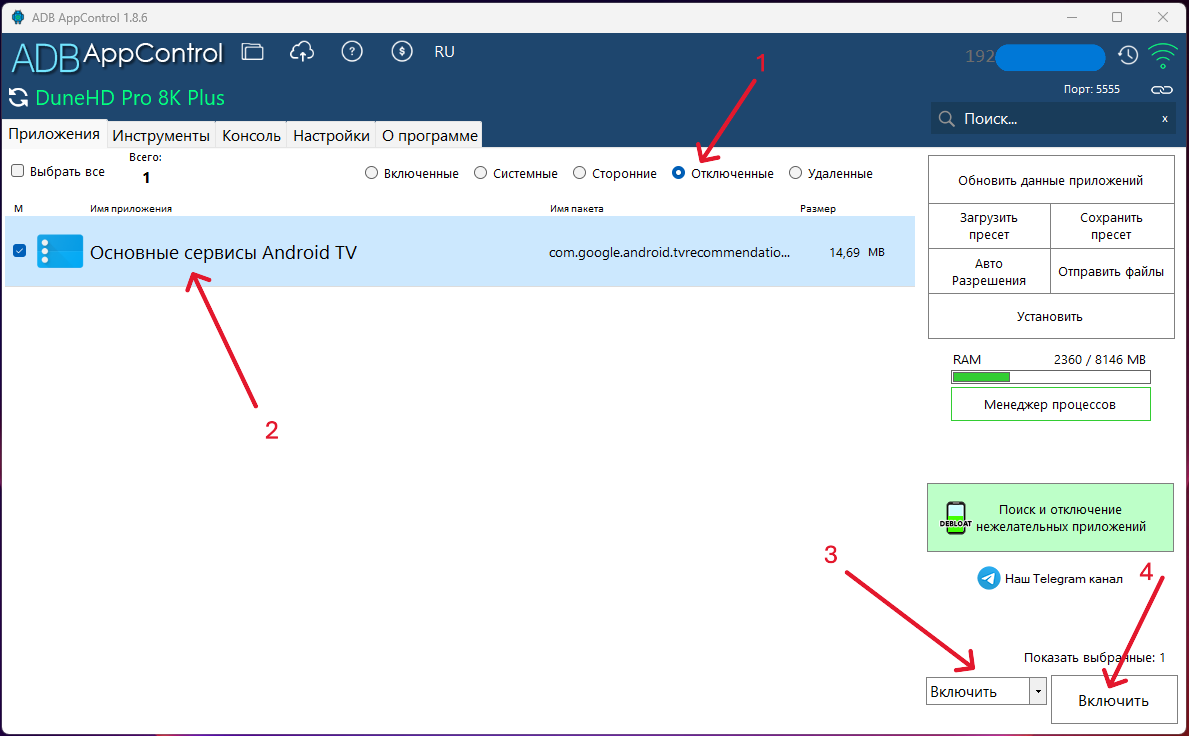This screenshot has height=736, width=1189.
Task: Click the Debloat phone icon
Action: (955, 518)
